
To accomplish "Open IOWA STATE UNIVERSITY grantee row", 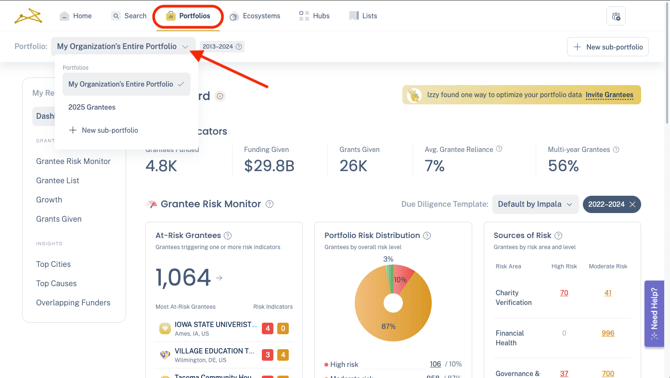I will tap(224, 328).
